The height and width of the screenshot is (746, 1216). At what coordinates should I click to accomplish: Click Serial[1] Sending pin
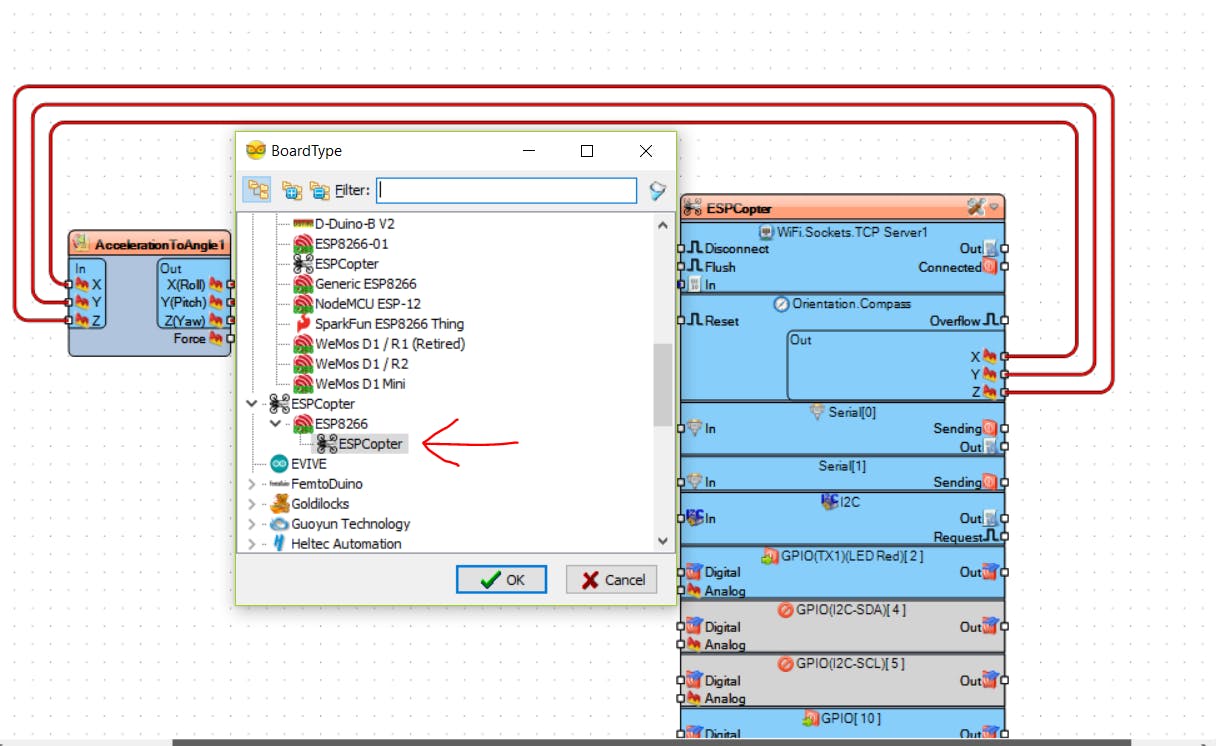pyautogui.click(x=1005, y=483)
